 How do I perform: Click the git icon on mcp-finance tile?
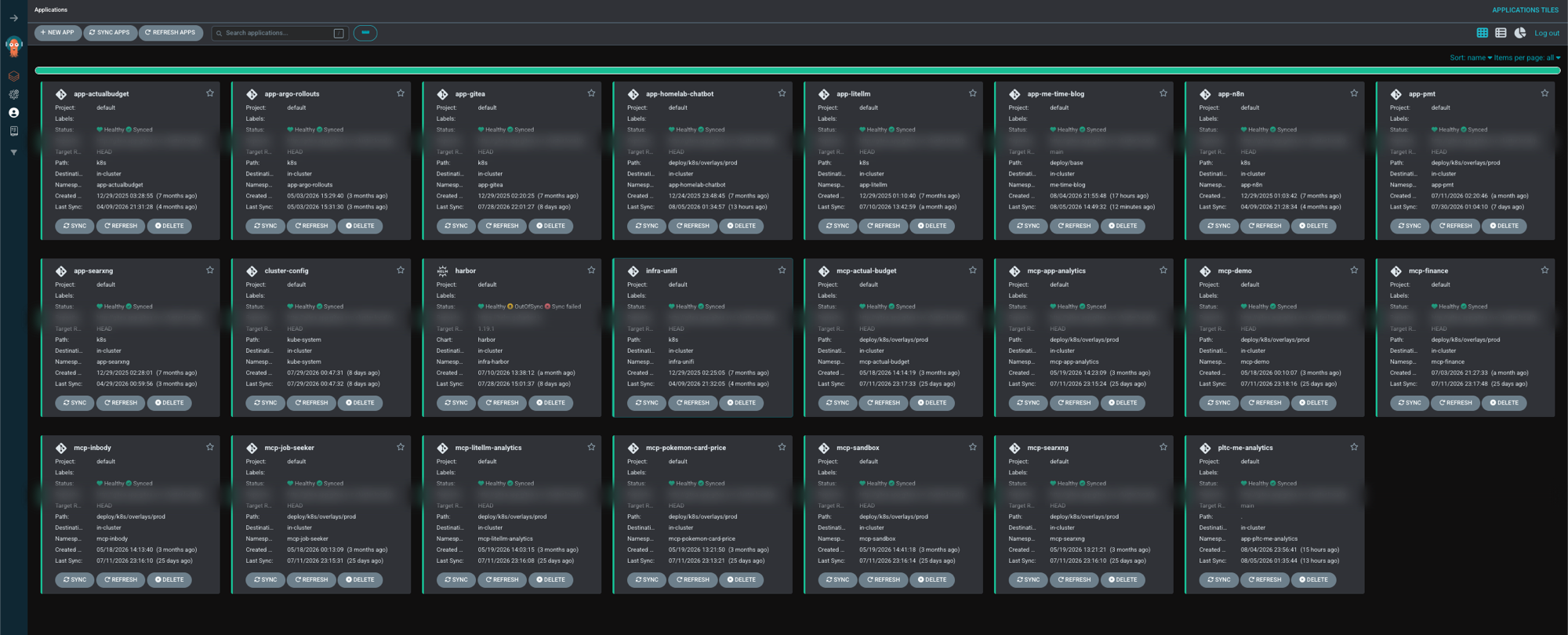click(1396, 271)
